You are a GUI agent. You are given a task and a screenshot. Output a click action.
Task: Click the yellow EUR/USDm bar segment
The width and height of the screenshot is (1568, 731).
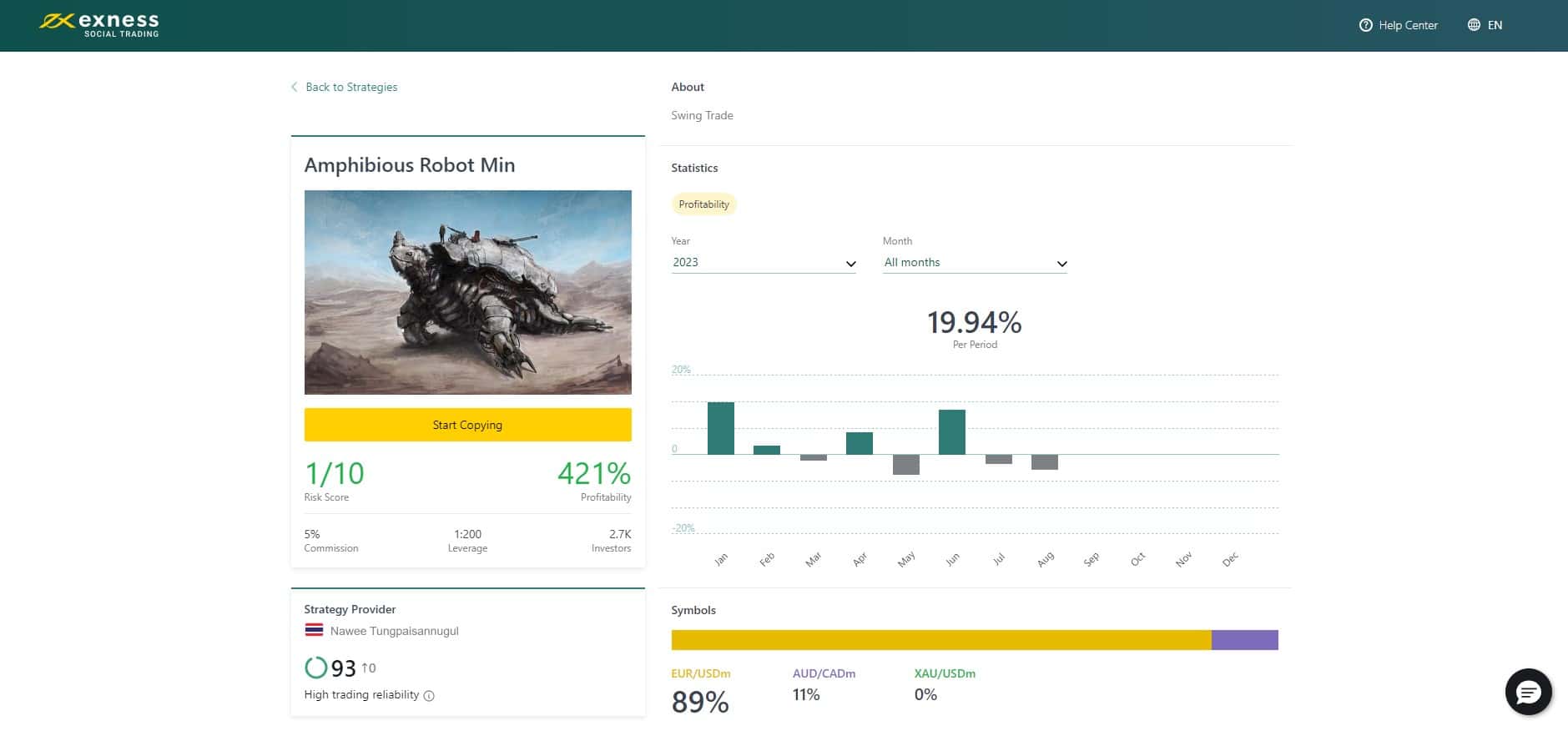click(941, 640)
